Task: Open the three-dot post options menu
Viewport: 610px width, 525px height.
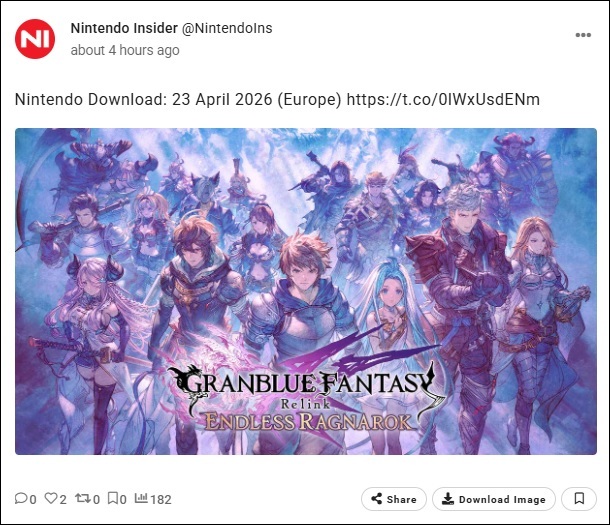Action: [583, 35]
